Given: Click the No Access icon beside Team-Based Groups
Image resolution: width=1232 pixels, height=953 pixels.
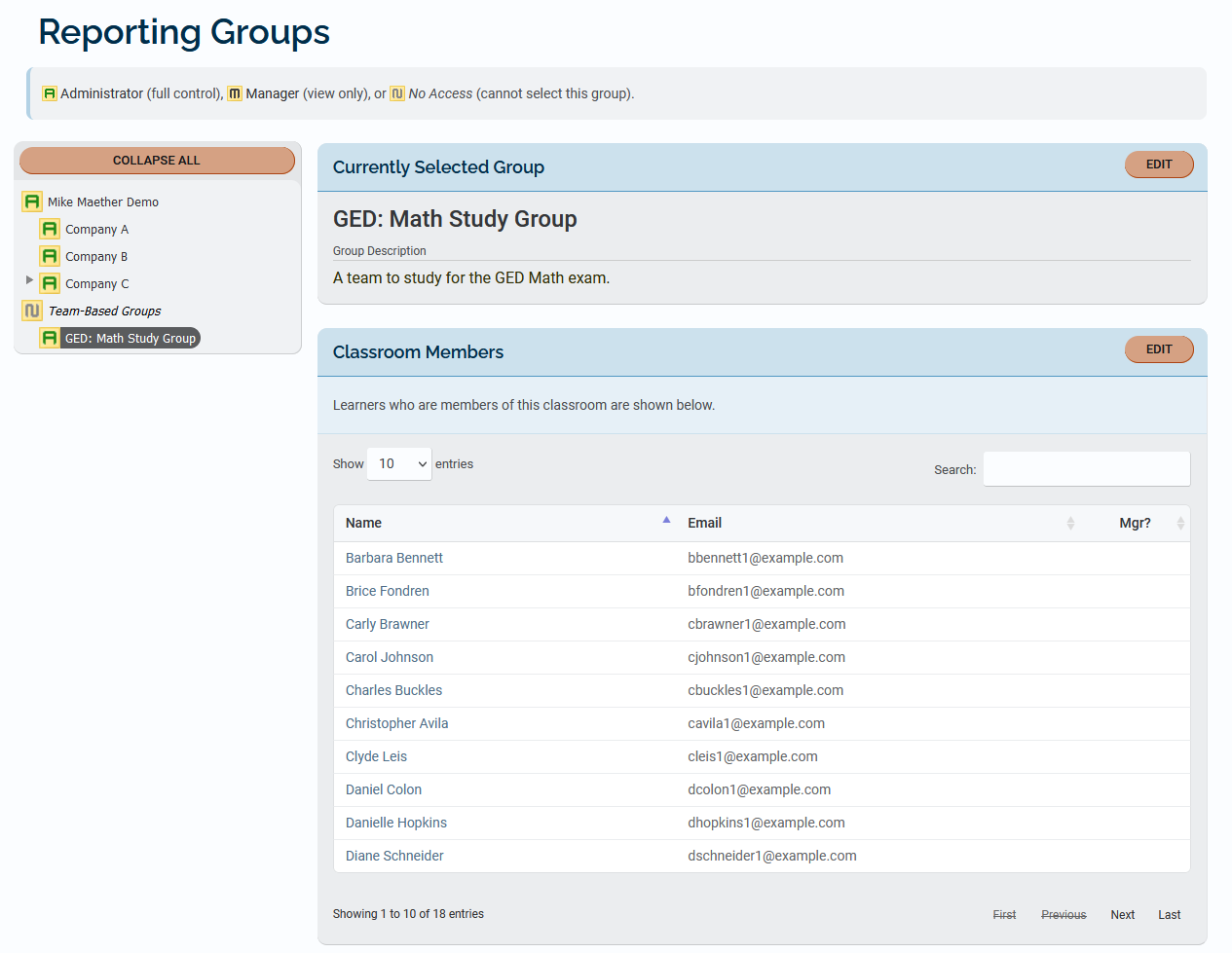Looking at the screenshot, I should (x=32, y=311).
